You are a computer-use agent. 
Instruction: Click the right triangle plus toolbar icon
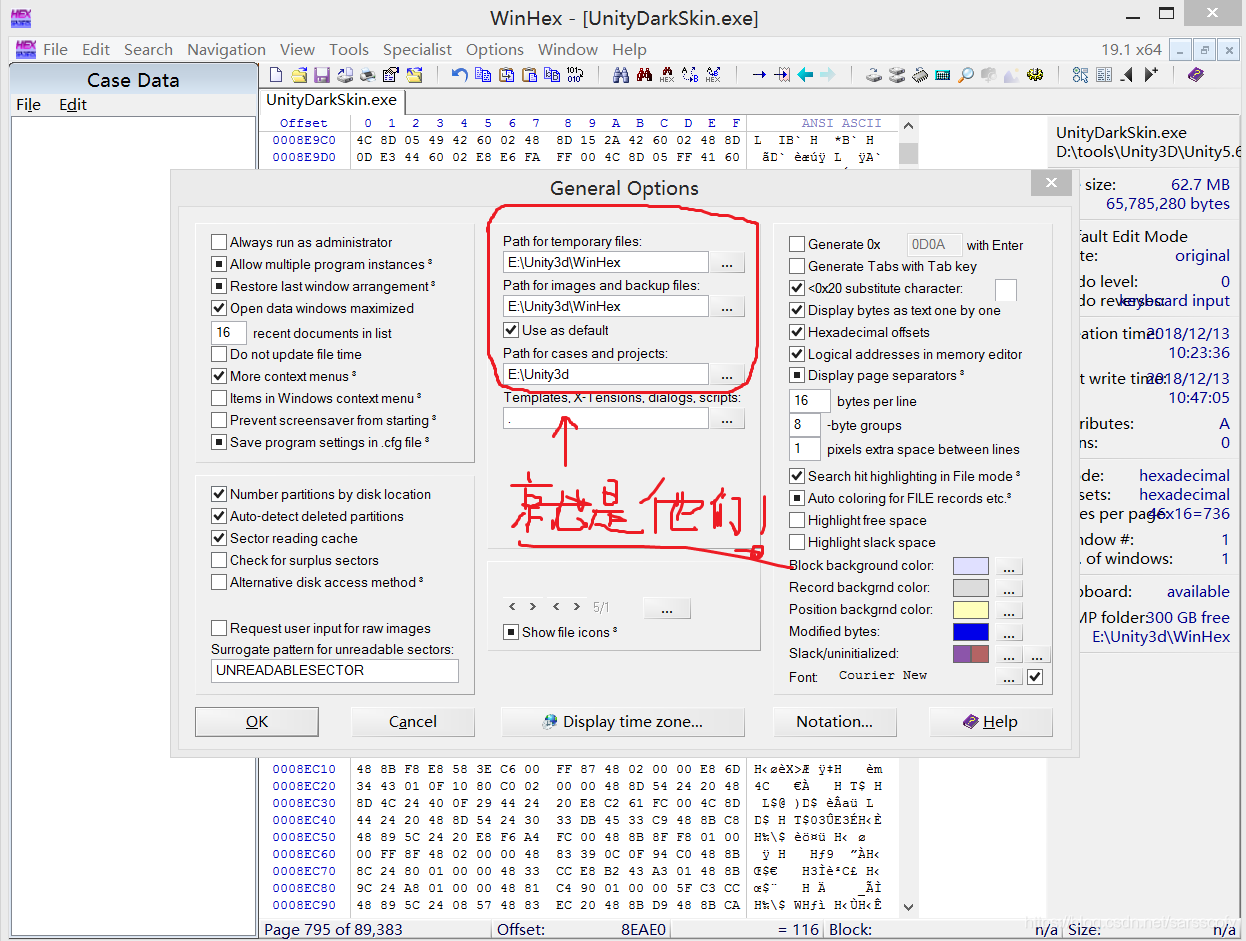pos(1151,75)
